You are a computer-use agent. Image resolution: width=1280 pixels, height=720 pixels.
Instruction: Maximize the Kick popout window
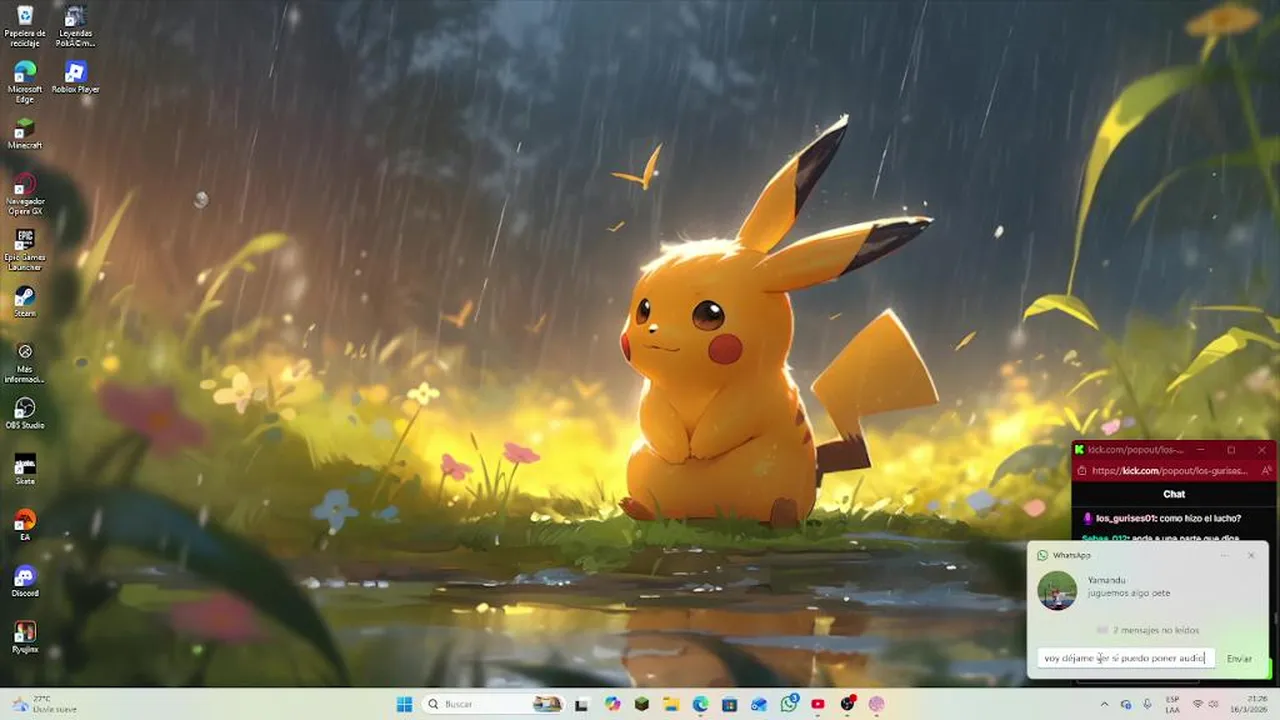(1231, 450)
